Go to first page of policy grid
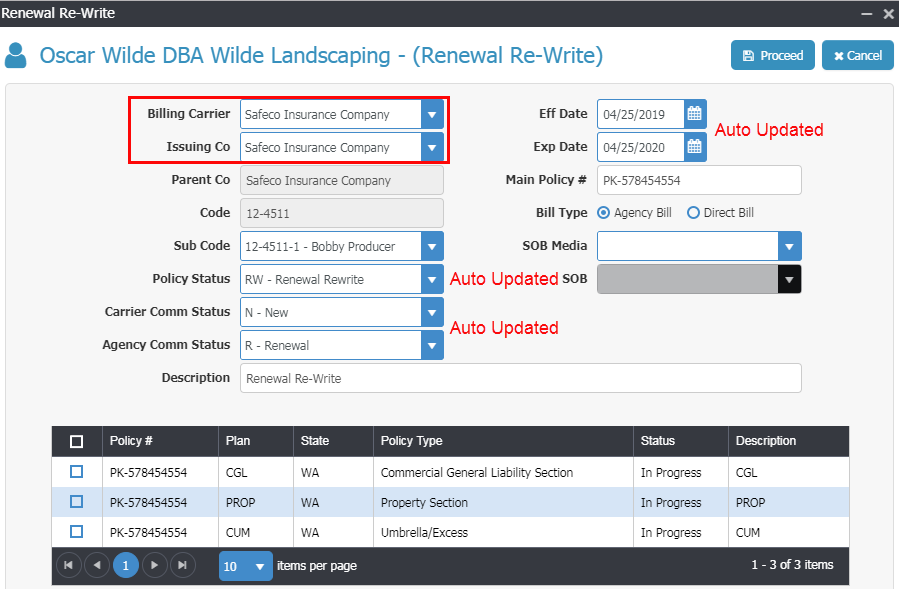899x589 pixels. (x=69, y=565)
